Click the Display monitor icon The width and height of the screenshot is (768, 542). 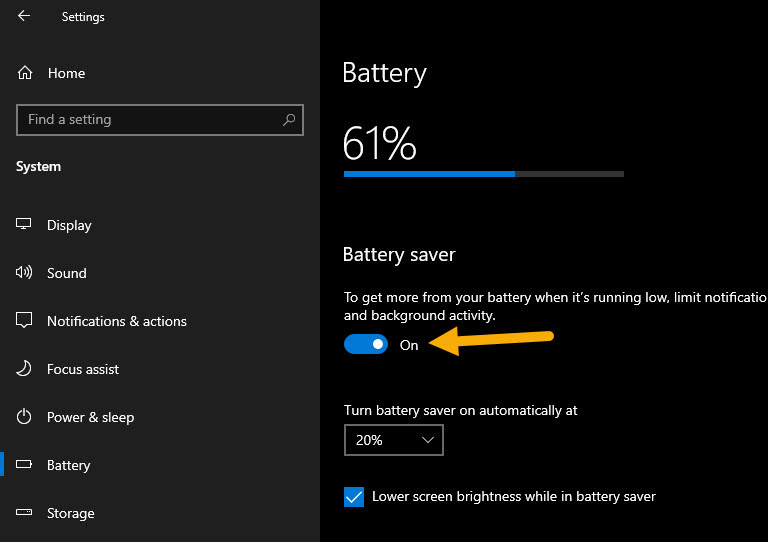click(x=24, y=225)
